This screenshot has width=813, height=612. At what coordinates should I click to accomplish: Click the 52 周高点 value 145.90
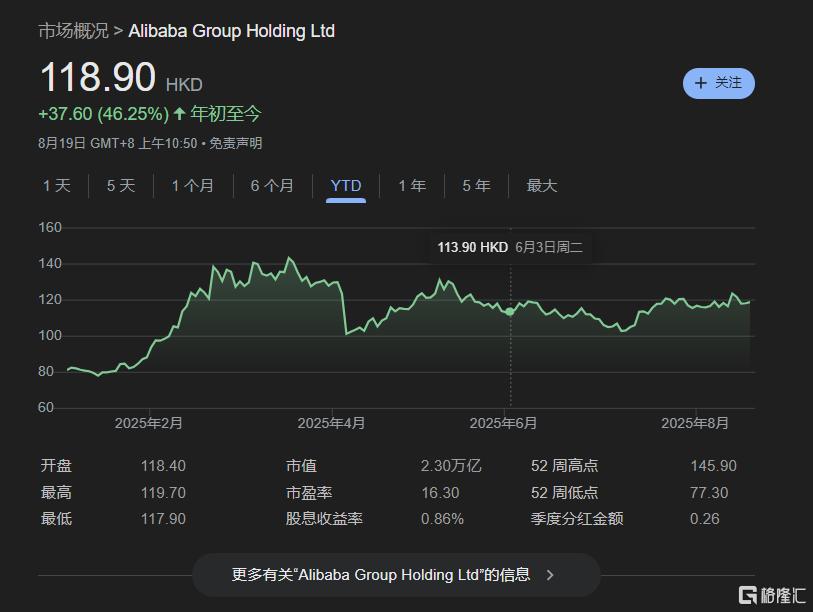[x=713, y=466]
